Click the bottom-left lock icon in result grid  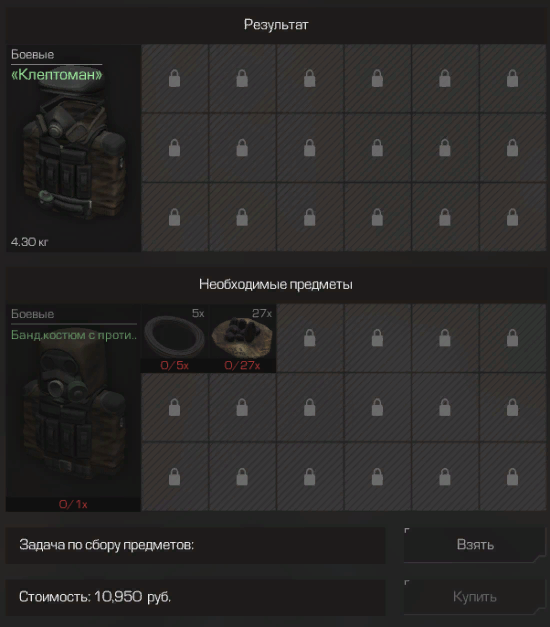(x=174, y=217)
